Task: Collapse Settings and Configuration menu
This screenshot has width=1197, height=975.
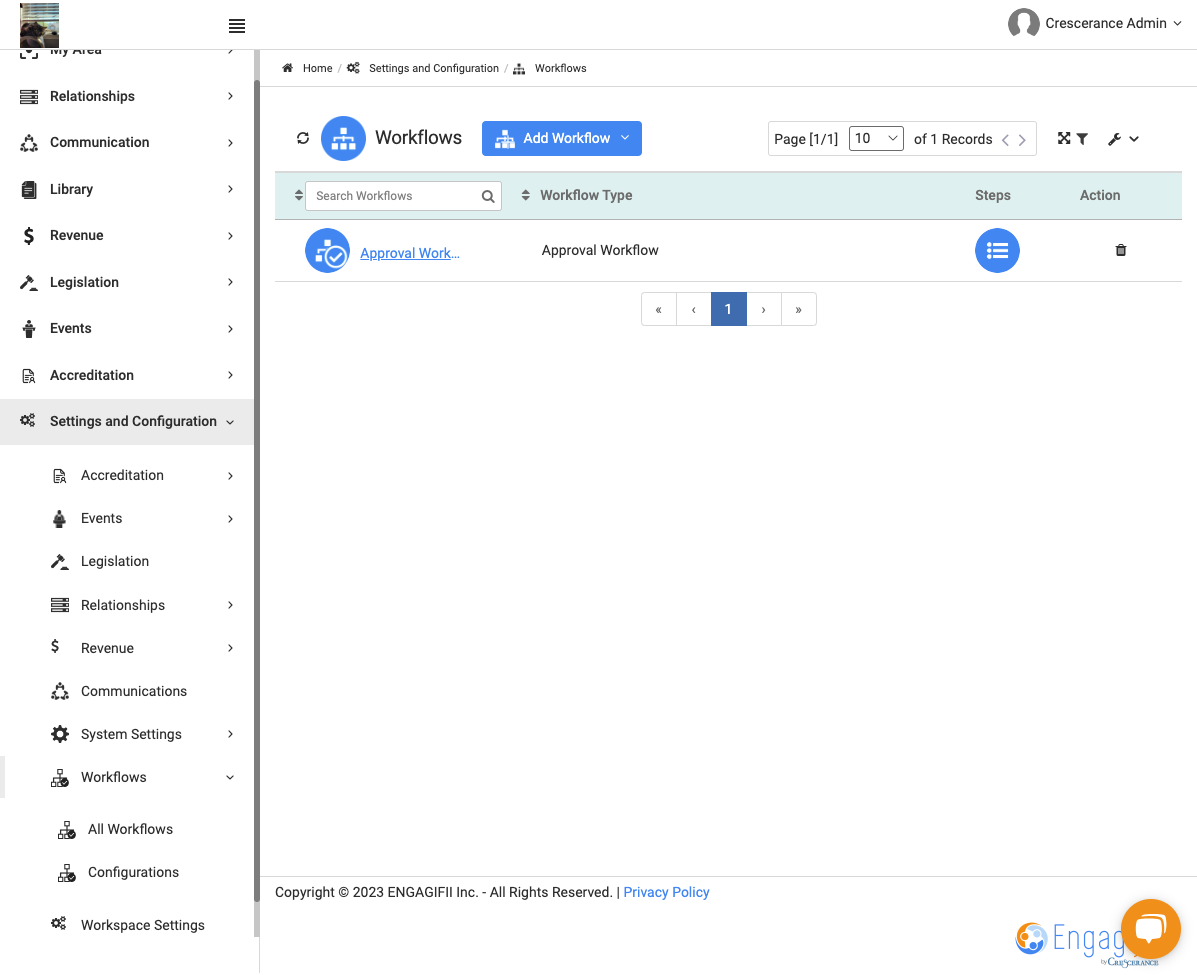Action: [127, 421]
